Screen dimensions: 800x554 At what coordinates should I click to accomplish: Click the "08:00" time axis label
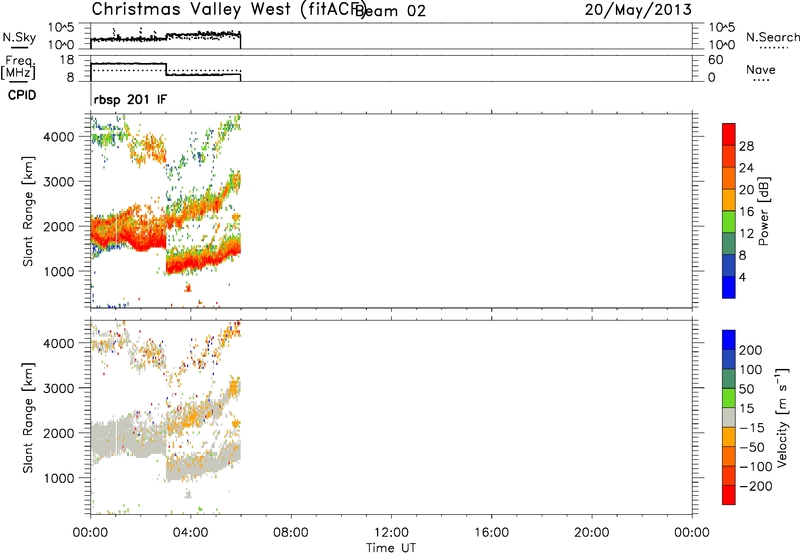coord(290,533)
